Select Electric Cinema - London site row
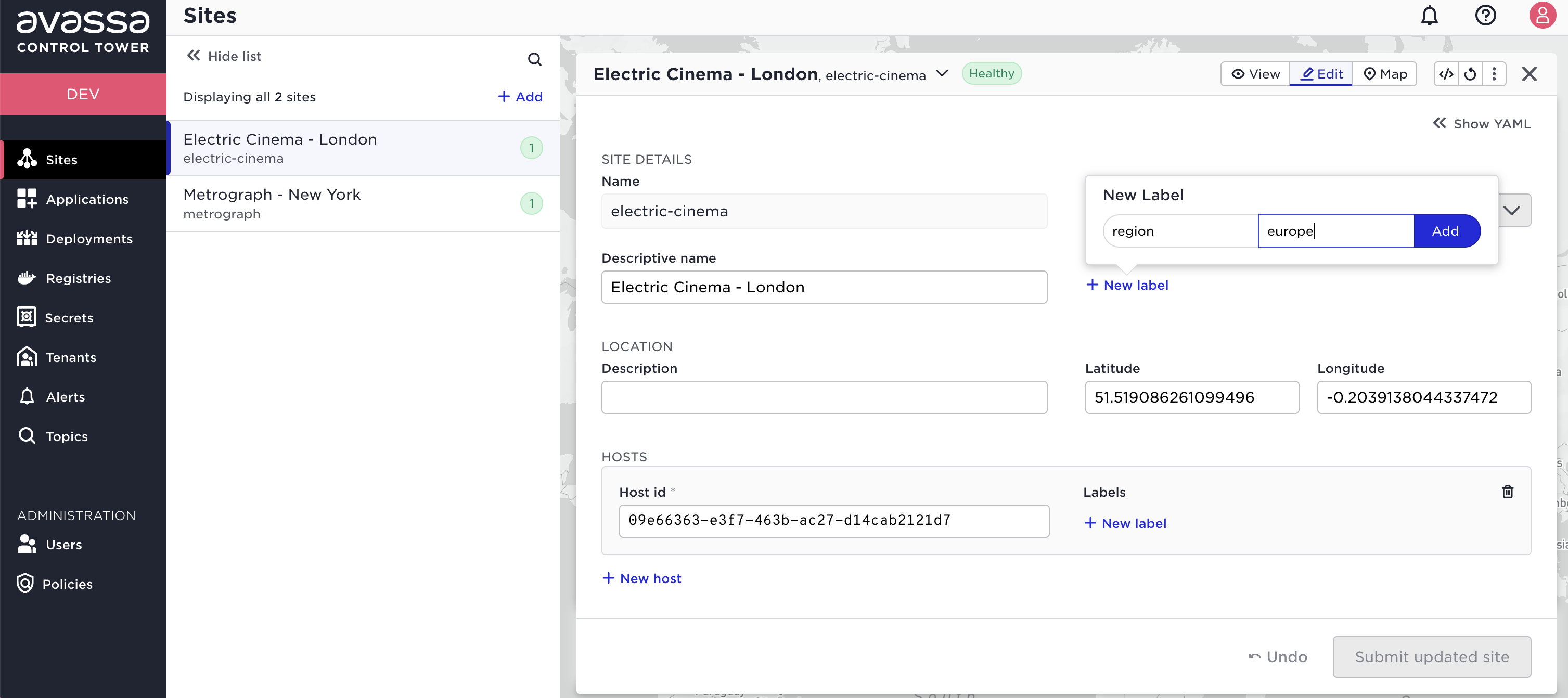The image size is (1568, 698). (363, 148)
